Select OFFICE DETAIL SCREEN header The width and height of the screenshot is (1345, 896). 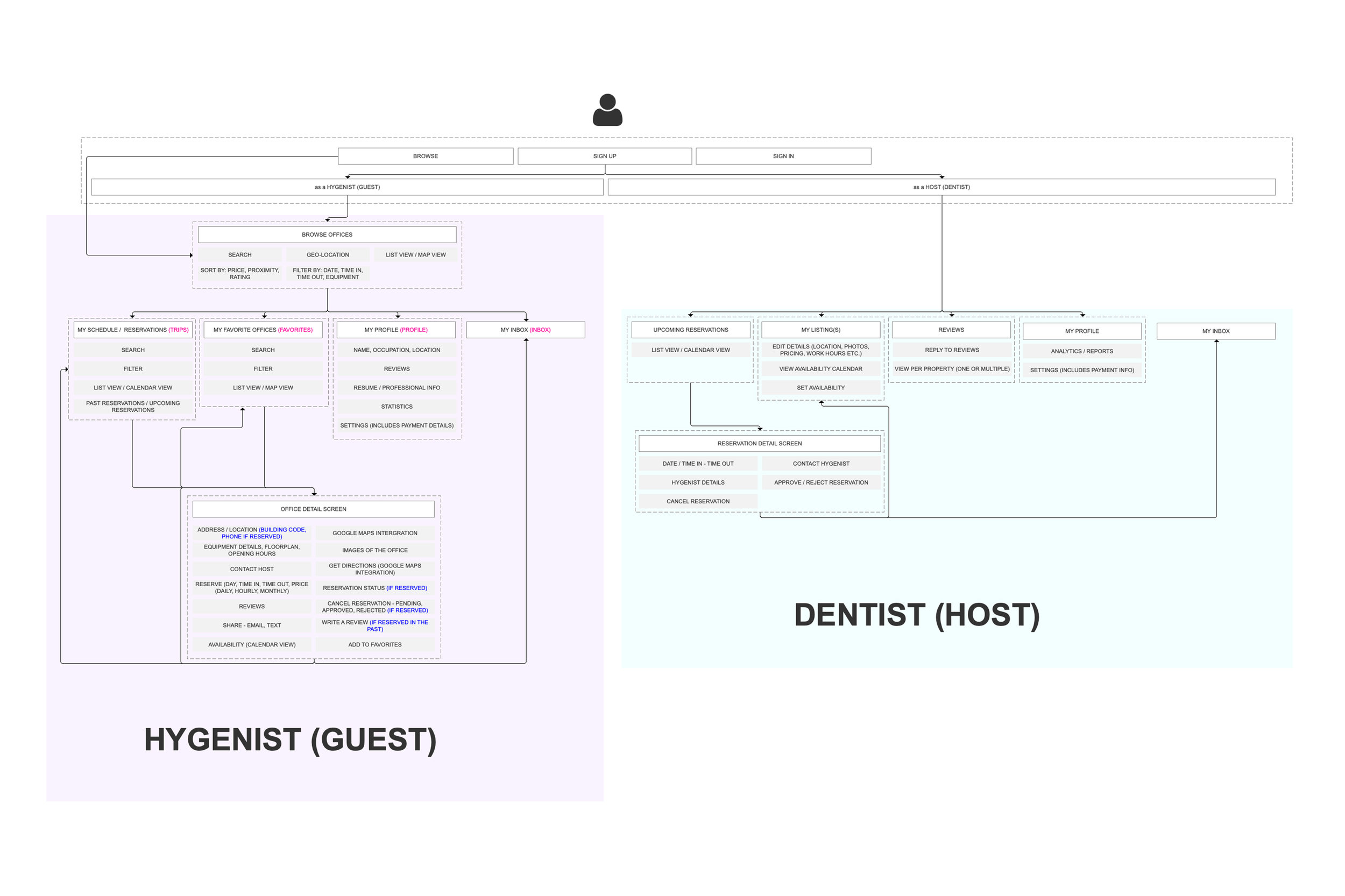313,509
